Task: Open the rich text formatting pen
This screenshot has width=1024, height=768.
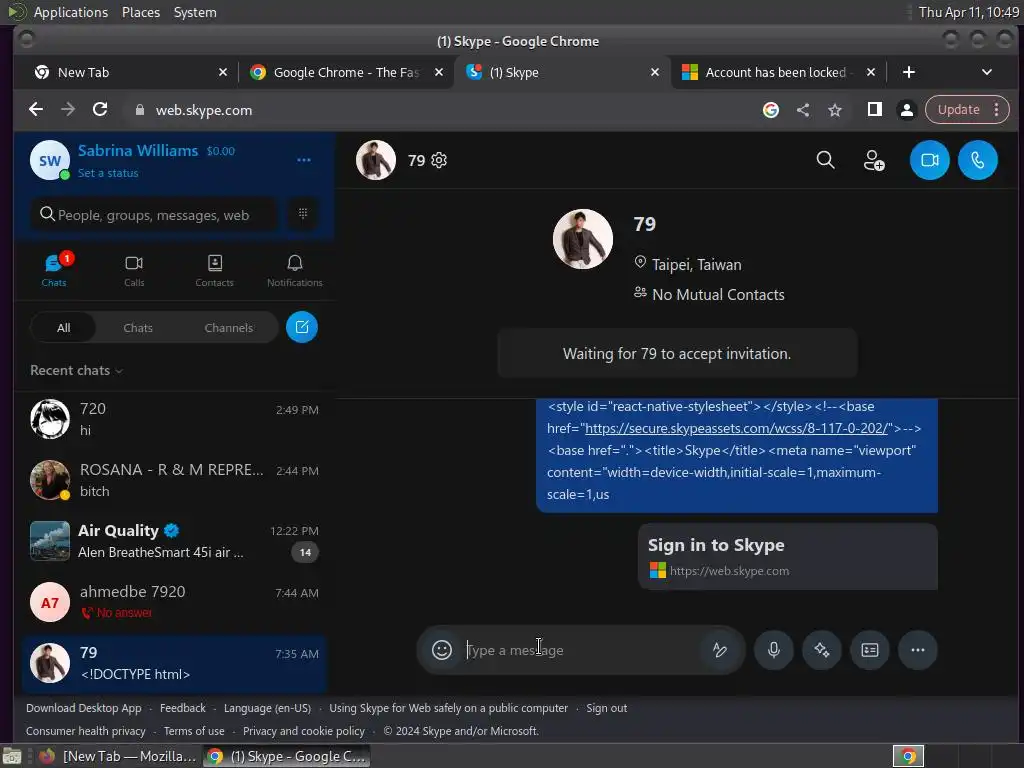Action: pyautogui.click(x=720, y=650)
